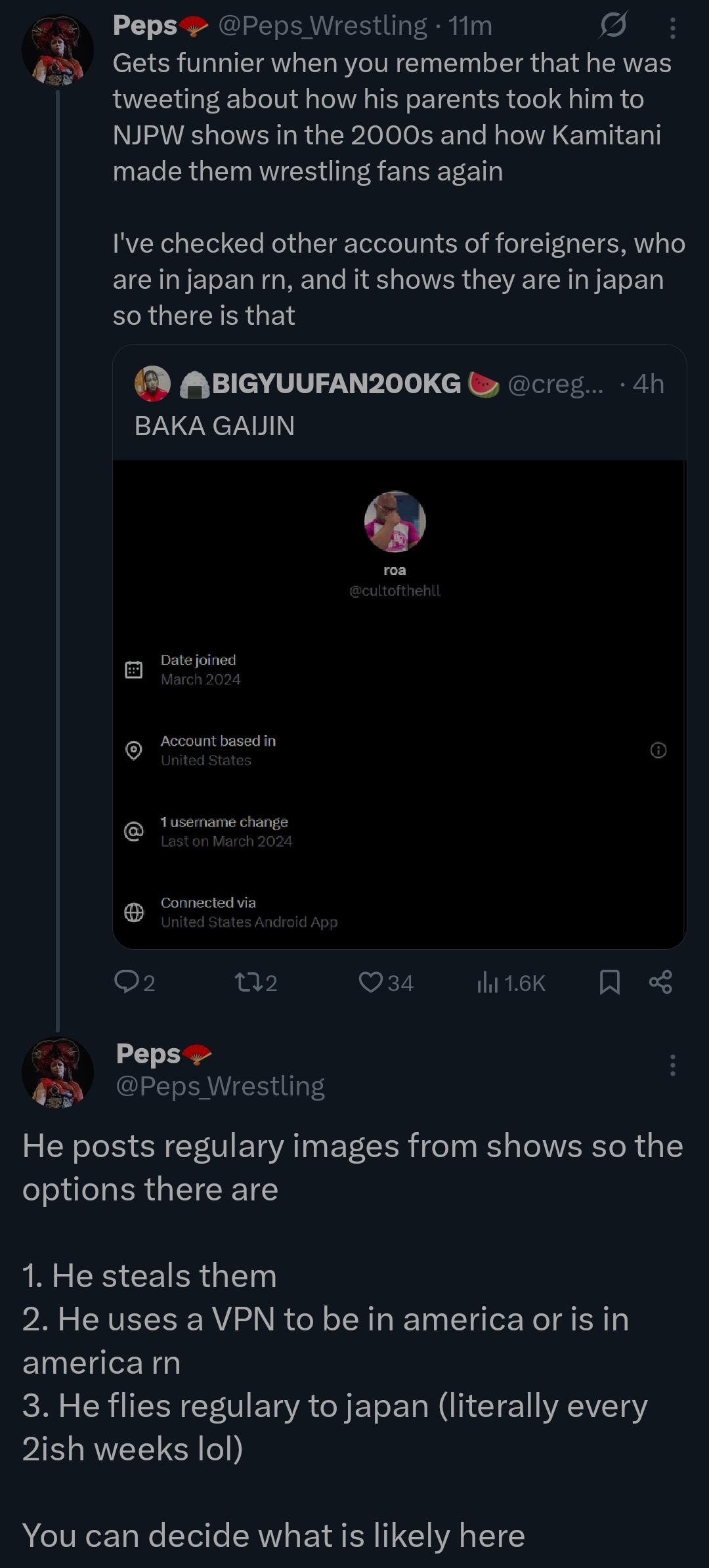Open Peps avatar on second tweet
The image size is (709, 1568).
click(x=58, y=1072)
